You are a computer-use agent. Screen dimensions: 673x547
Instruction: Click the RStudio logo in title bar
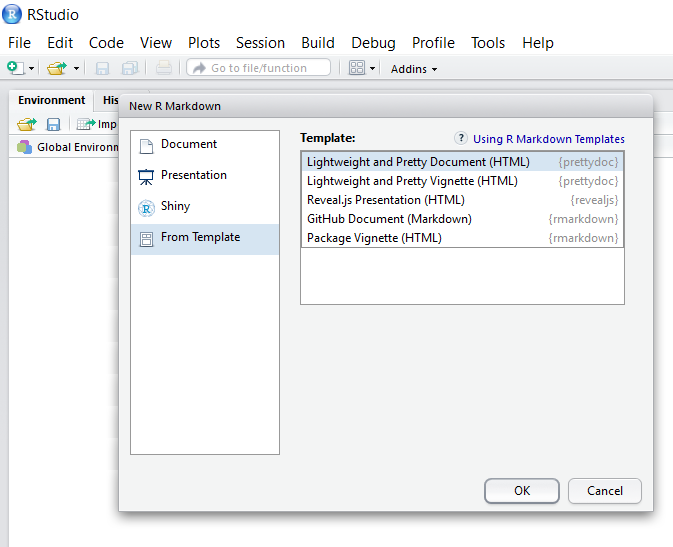(x=12, y=14)
